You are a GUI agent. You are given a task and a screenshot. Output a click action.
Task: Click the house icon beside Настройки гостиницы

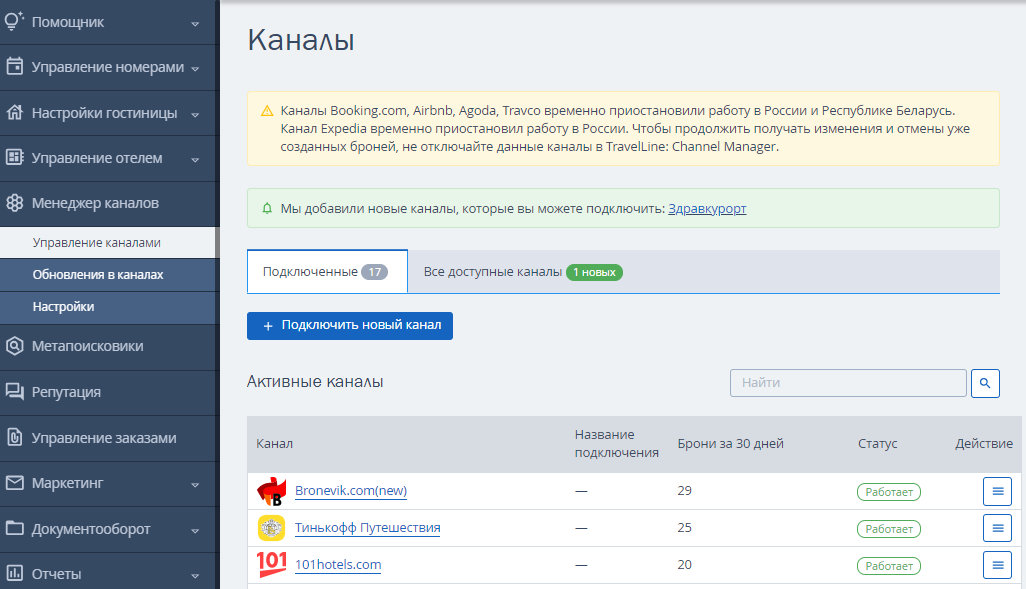click(14, 113)
